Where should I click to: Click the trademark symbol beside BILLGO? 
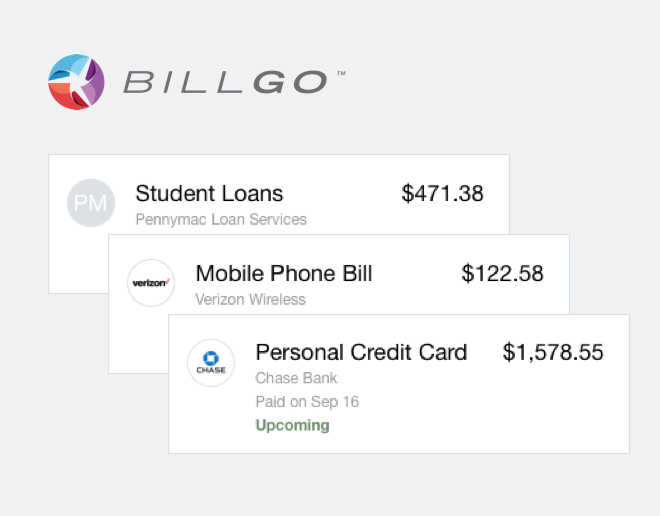point(341,73)
